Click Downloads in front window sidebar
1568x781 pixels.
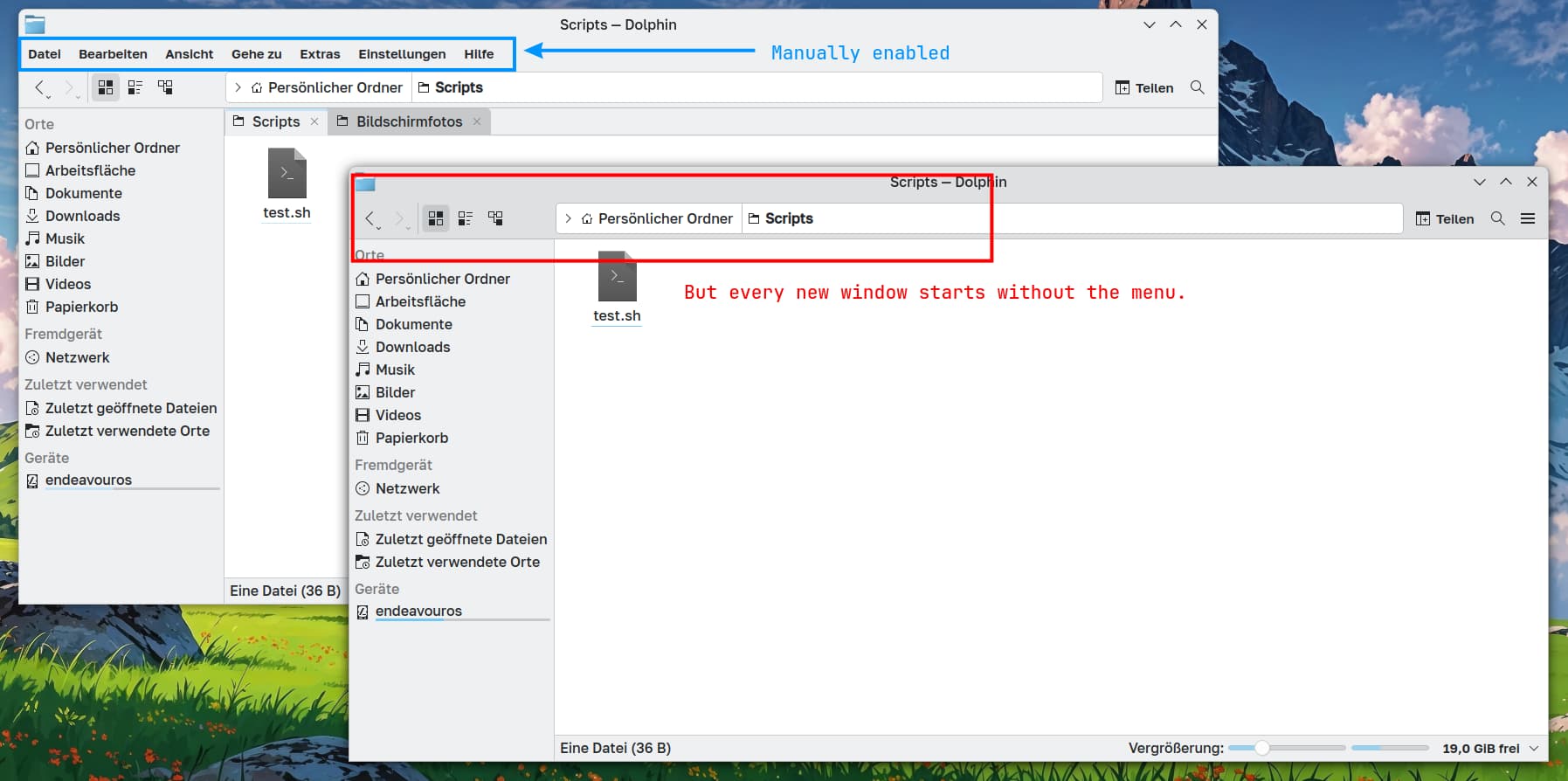click(x=412, y=347)
